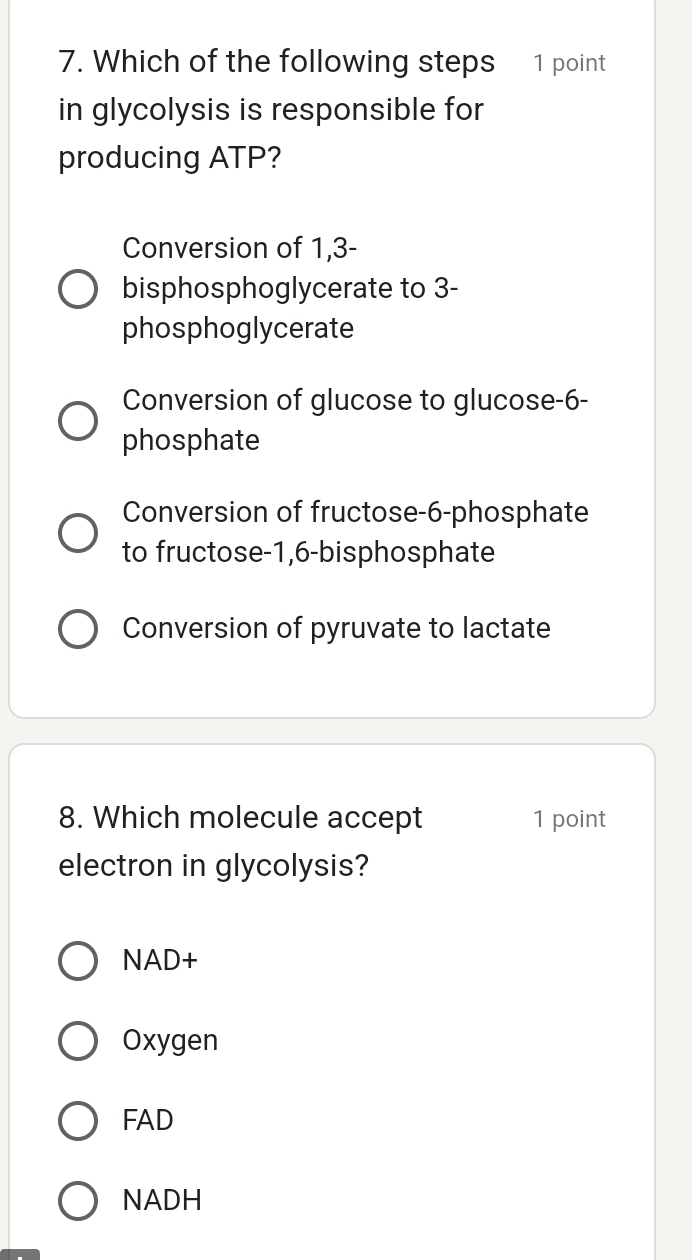Click the '1 point' label on question 8
Viewport: 692px width, 1260px height.
[x=569, y=818]
